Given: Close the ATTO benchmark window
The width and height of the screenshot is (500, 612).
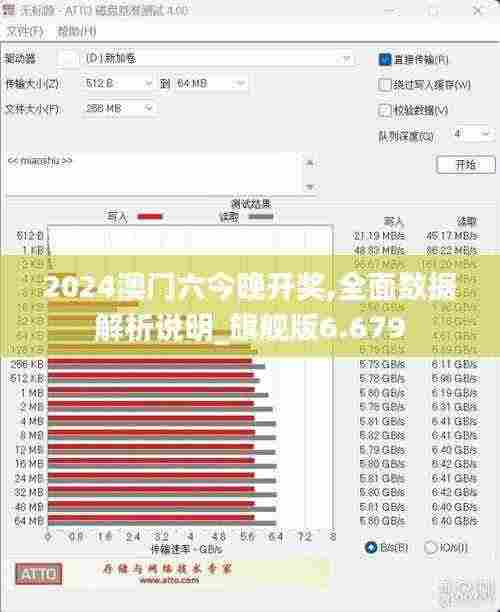Looking at the screenshot, I should 477,11.
